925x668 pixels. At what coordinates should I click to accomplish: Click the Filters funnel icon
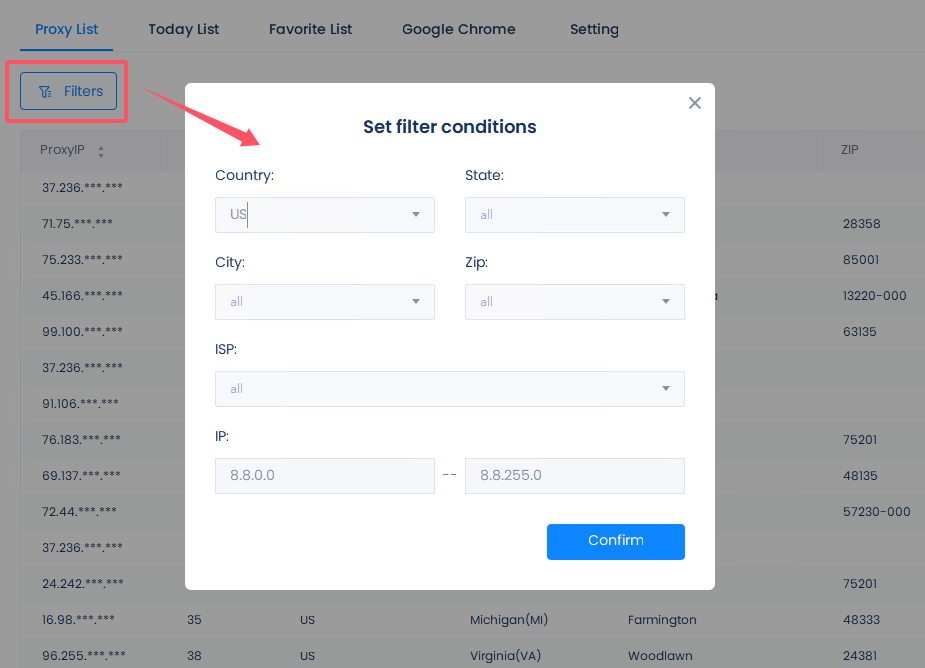[x=45, y=92]
